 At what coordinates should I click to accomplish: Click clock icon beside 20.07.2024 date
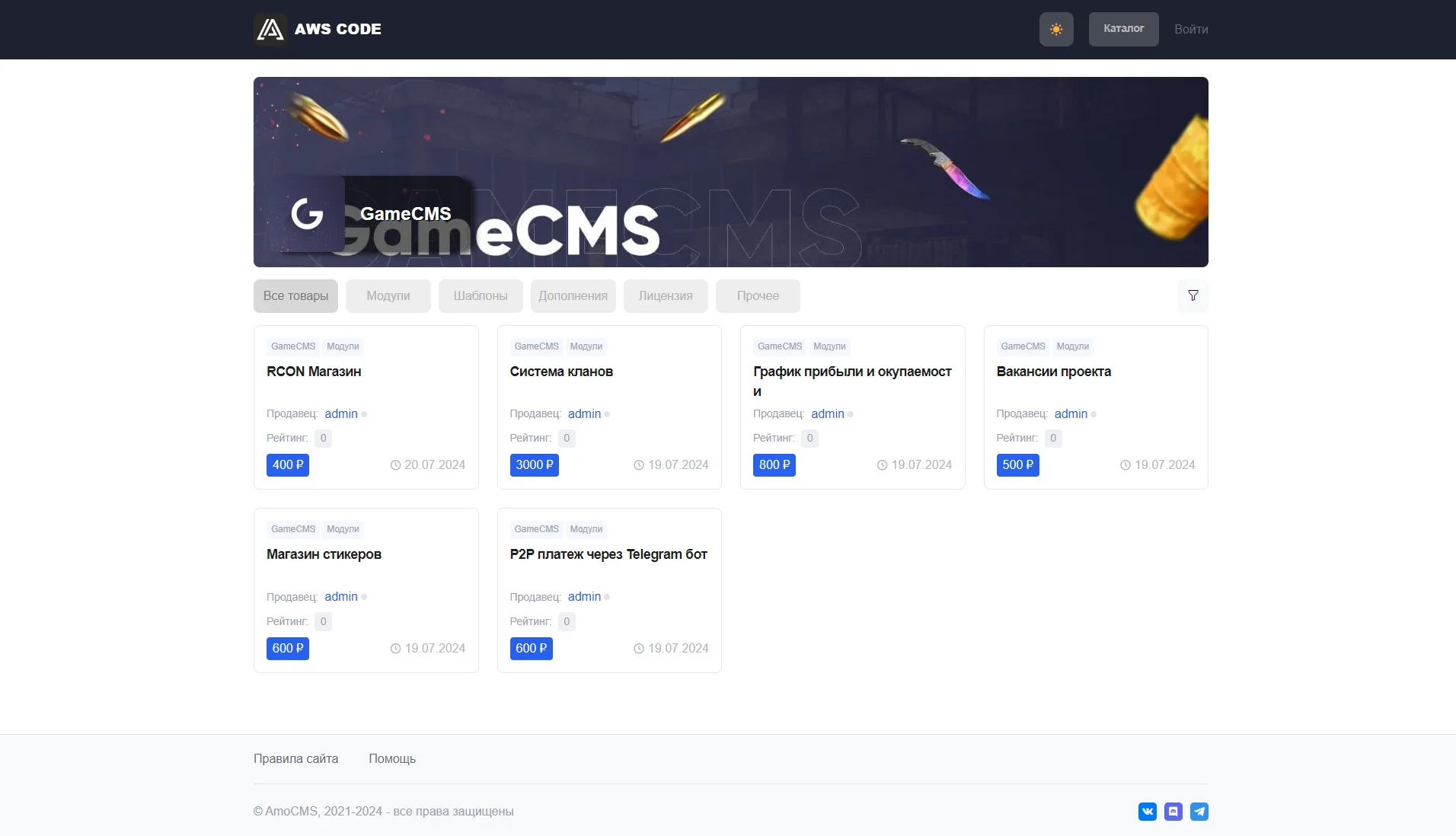tap(395, 465)
